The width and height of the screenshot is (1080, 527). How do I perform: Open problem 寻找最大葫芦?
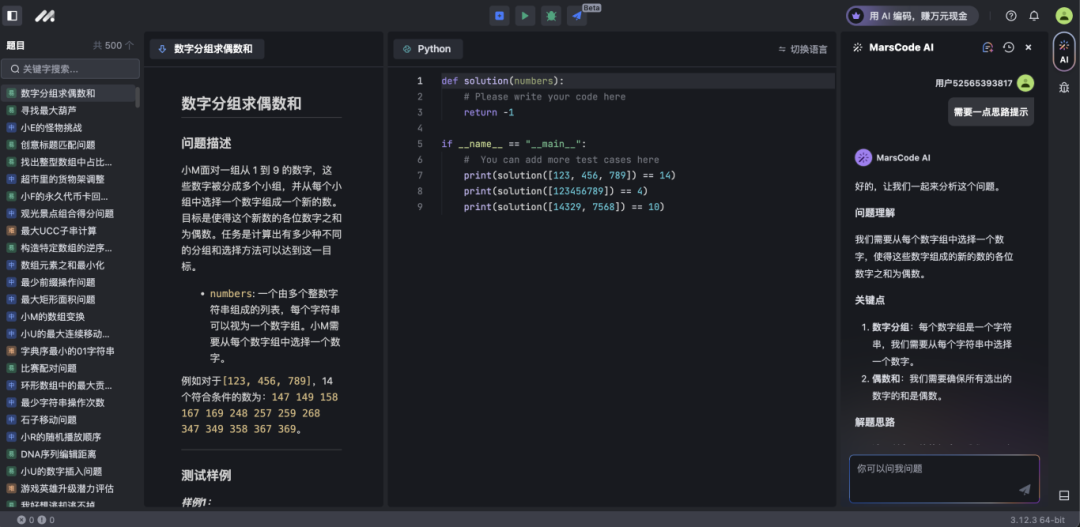pyautogui.click(x=69, y=110)
